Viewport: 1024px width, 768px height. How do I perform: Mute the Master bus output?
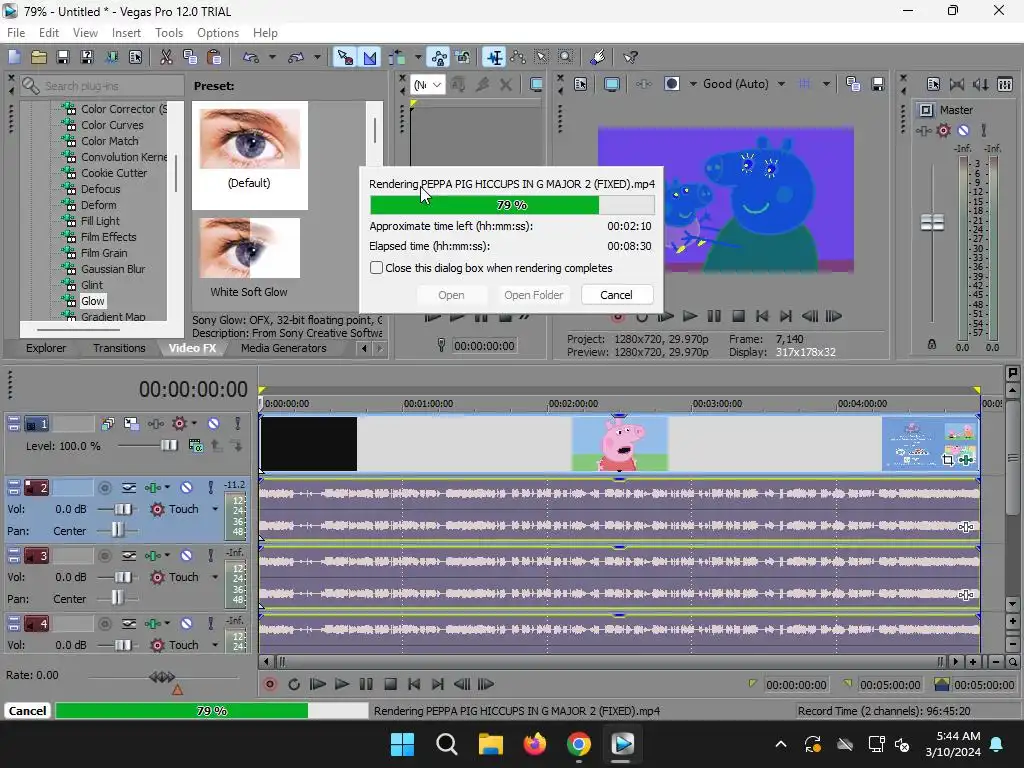pyautogui.click(x=963, y=131)
